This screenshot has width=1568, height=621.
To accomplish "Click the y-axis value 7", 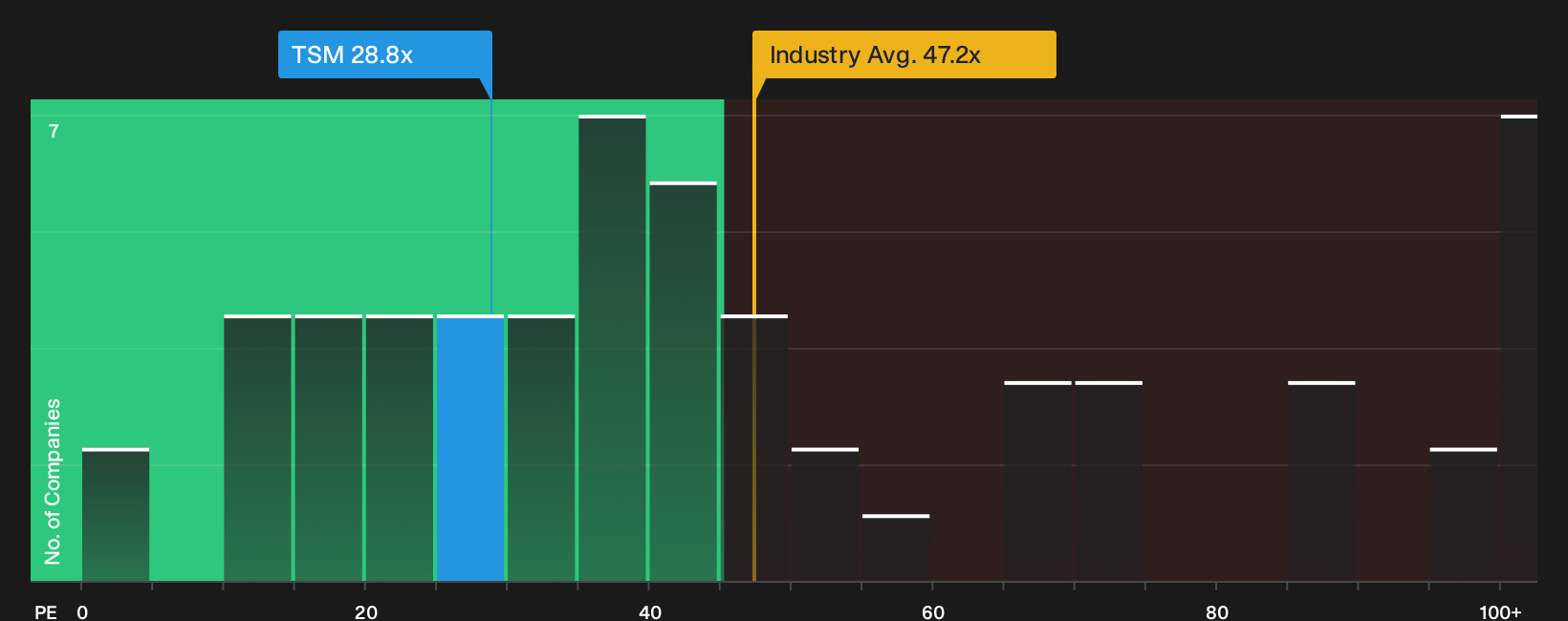I will (54, 131).
